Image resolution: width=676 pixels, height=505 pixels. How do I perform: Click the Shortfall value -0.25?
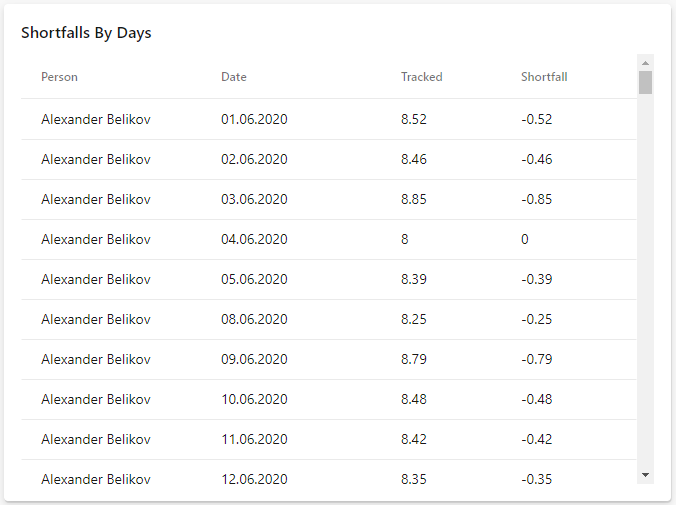point(537,319)
